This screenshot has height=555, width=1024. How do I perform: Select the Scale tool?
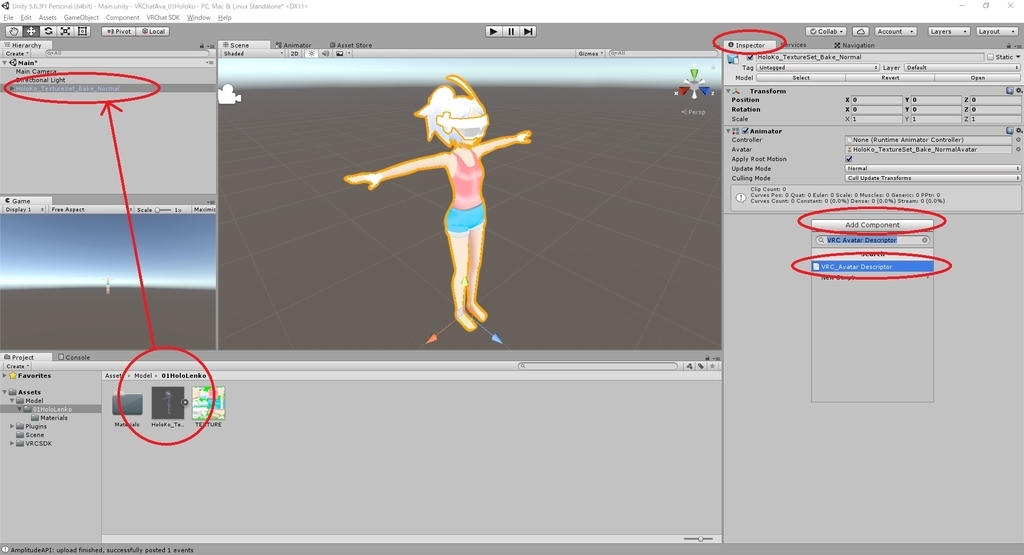coord(65,31)
